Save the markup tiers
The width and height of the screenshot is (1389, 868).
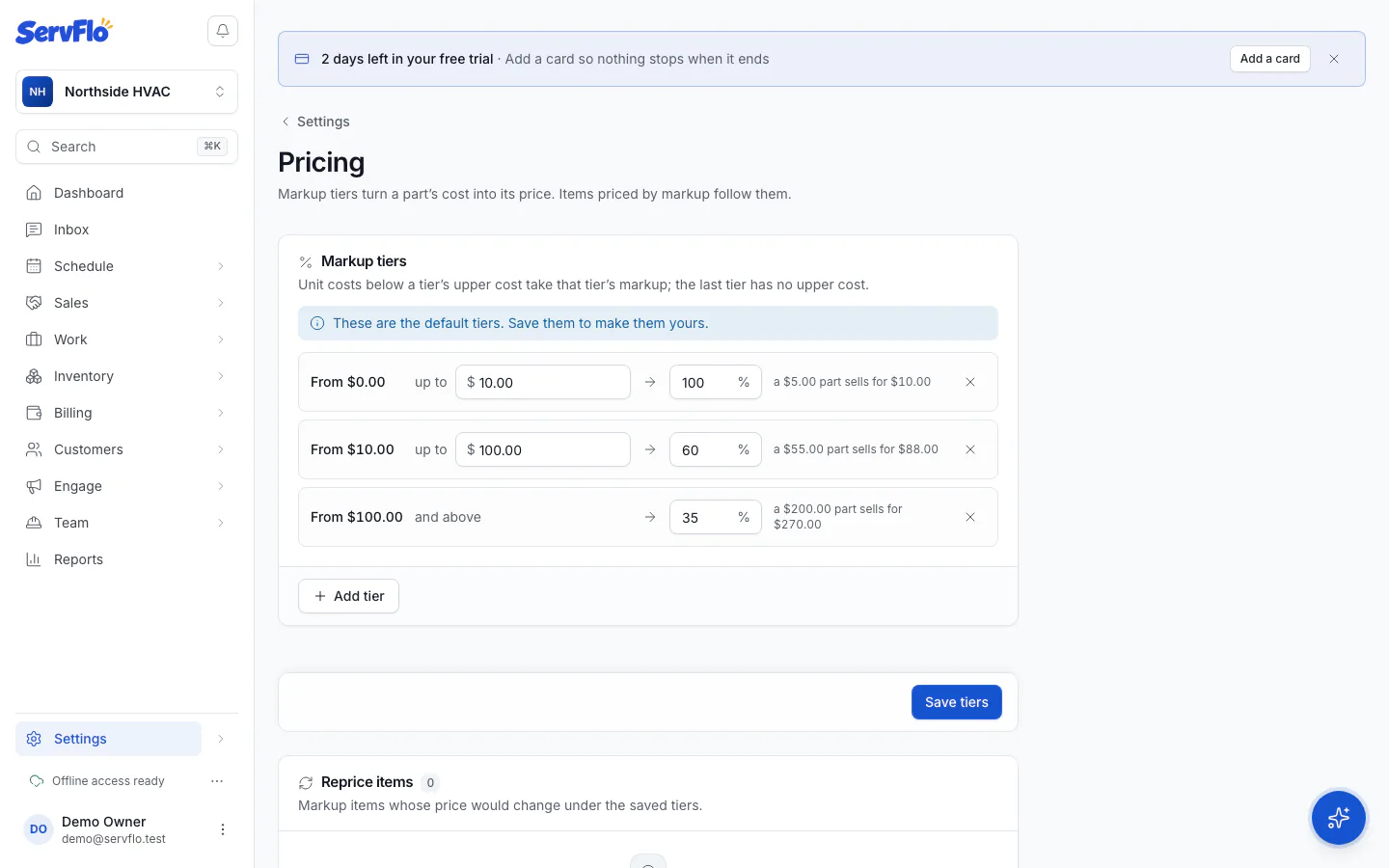coord(956,702)
